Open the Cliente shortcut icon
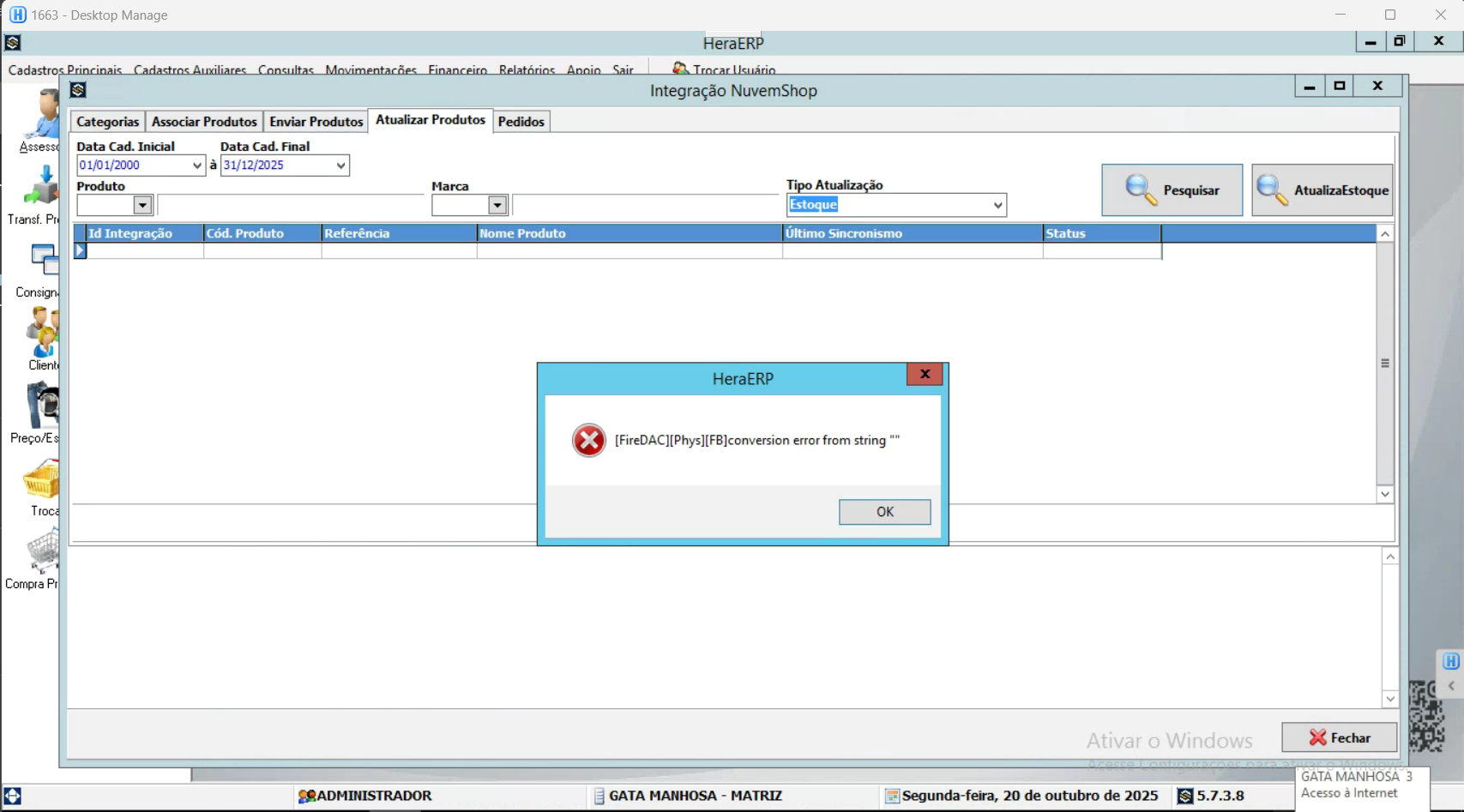This screenshot has width=1464, height=812. pyautogui.click(x=41, y=333)
